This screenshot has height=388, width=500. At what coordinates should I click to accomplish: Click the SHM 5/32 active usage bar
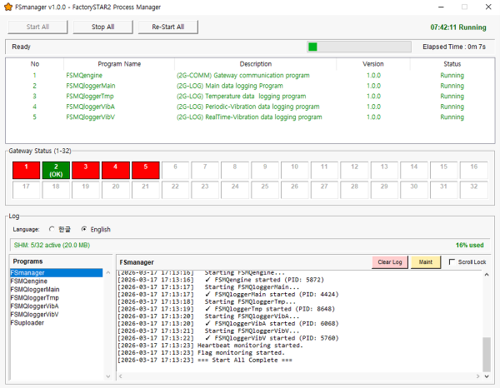pyautogui.click(x=250, y=245)
